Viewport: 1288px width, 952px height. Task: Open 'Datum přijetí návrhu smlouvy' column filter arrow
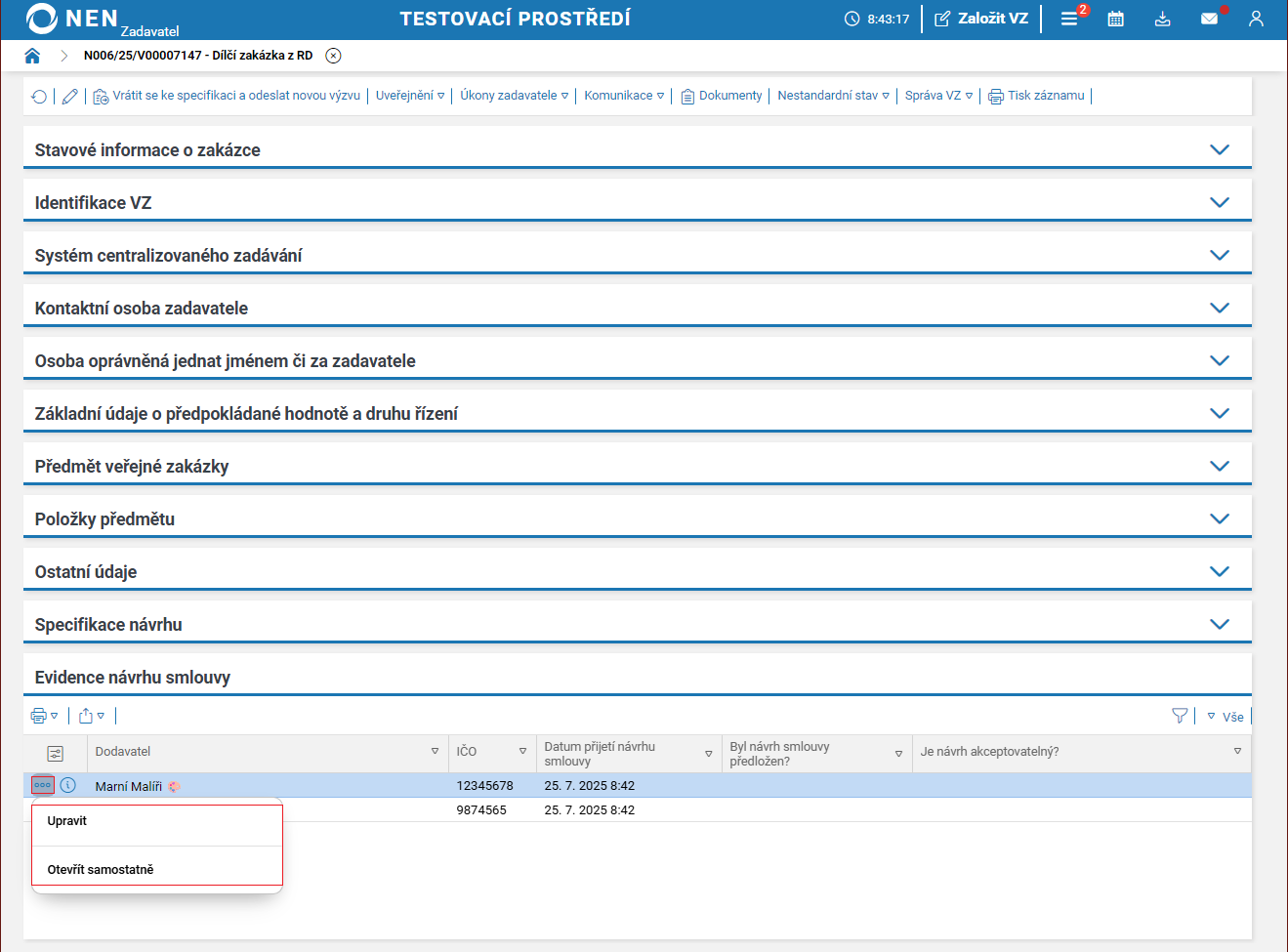tap(709, 754)
